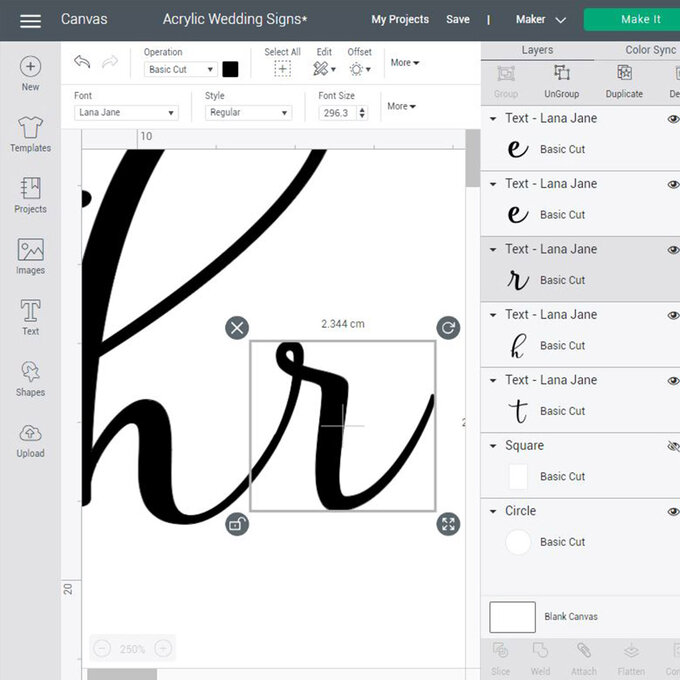Open the Operation dropdown set to Basic Cut

click(x=180, y=70)
